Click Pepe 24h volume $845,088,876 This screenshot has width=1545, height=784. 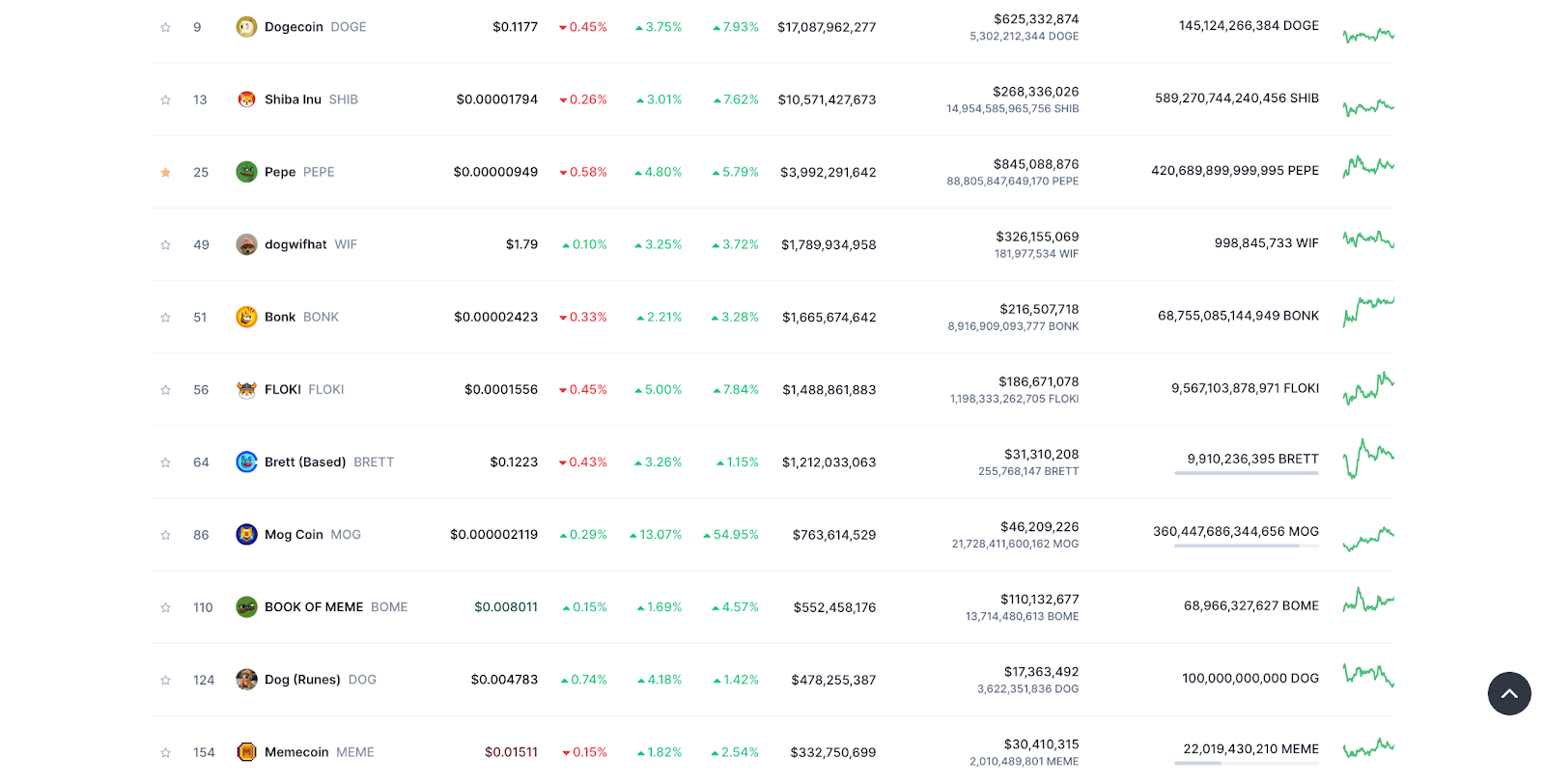1036,164
